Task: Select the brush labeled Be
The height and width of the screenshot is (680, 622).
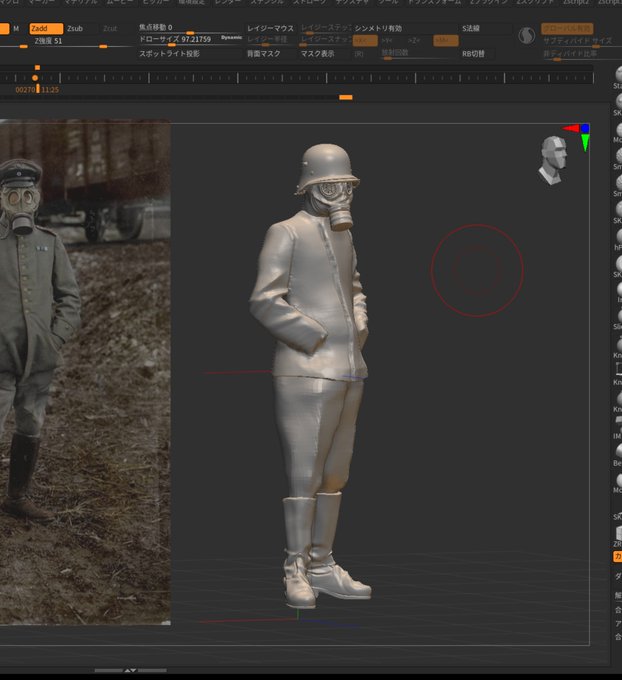Action: click(618, 455)
